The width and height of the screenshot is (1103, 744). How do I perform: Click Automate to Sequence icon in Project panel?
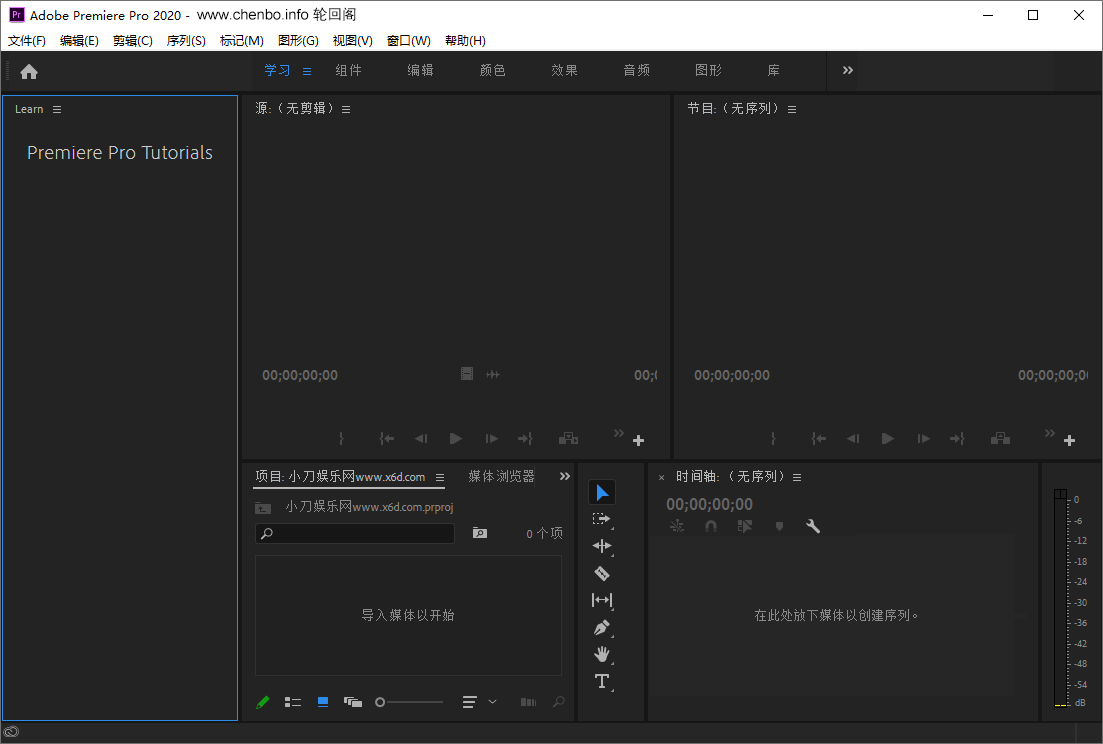click(x=528, y=702)
